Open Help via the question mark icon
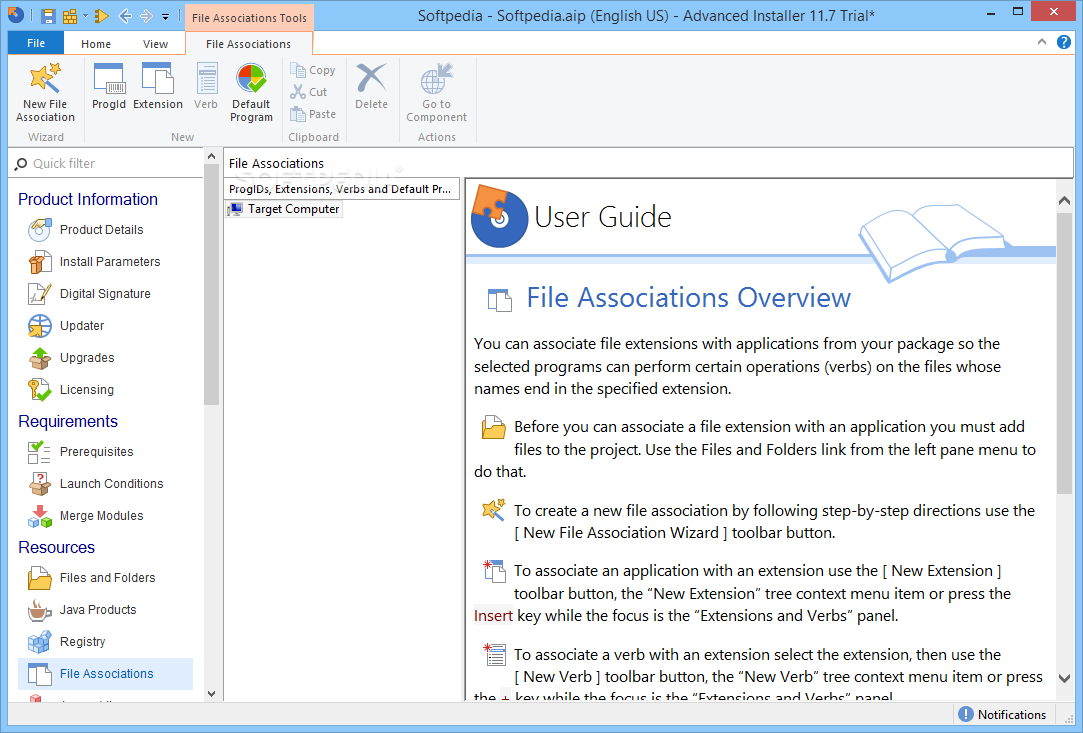This screenshot has height=733, width=1083. click(x=1064, y=42)
